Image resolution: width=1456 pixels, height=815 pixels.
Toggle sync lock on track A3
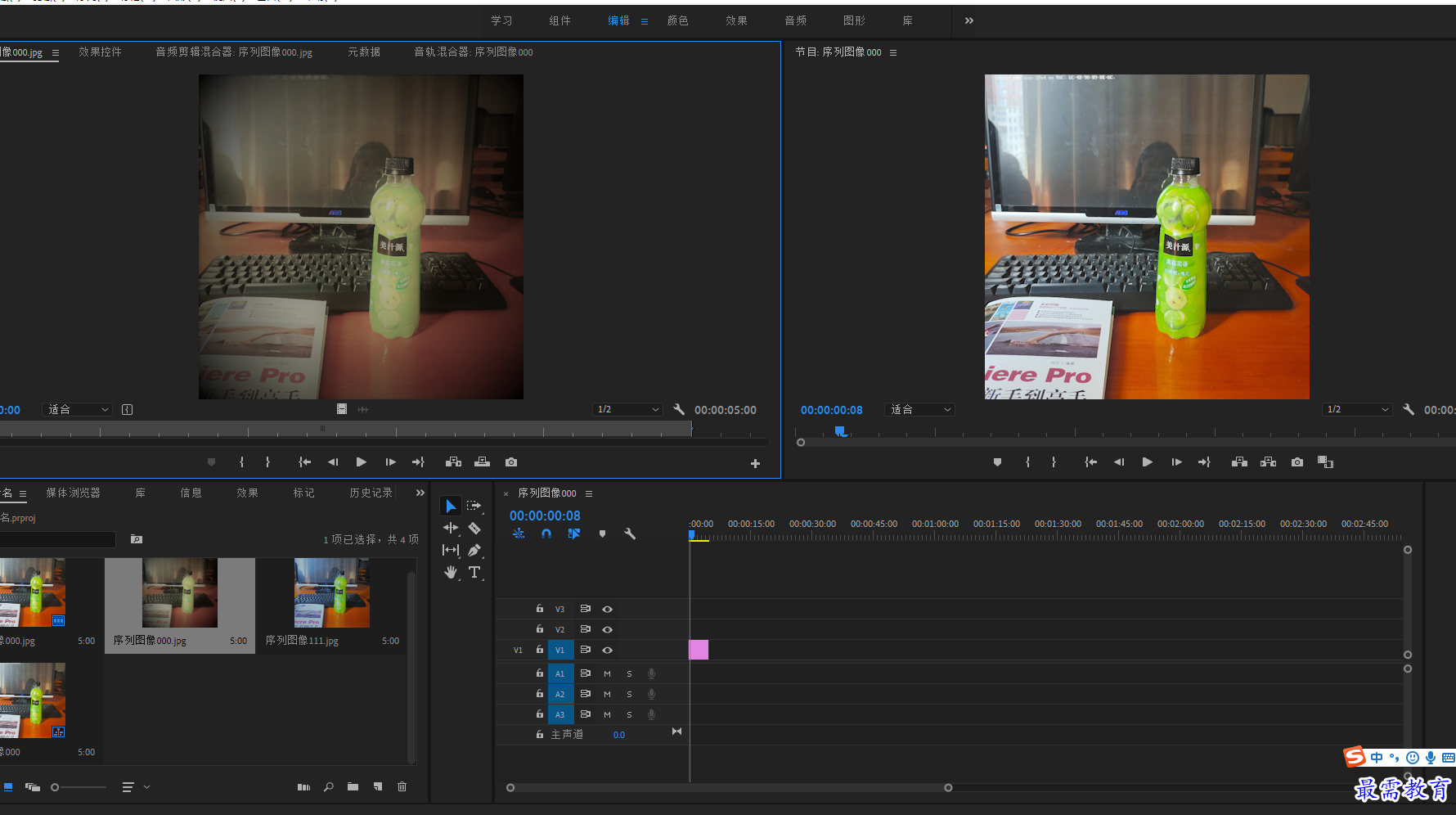pos(585,714)
